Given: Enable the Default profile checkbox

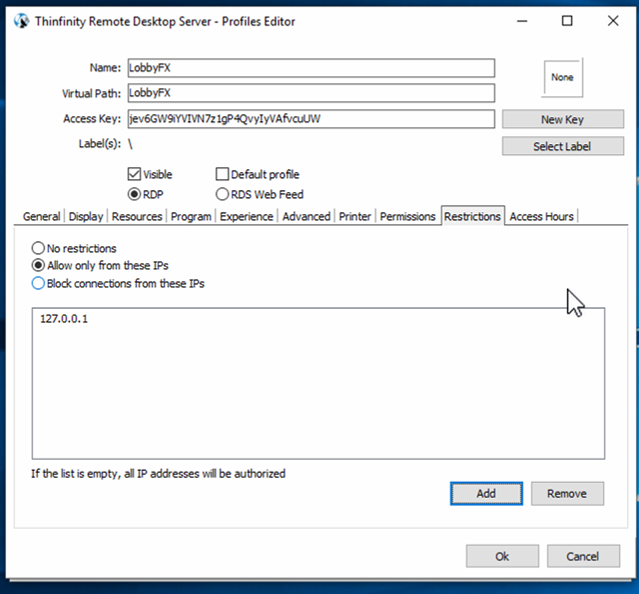Looking at the screenshot, I should [223, 174].
